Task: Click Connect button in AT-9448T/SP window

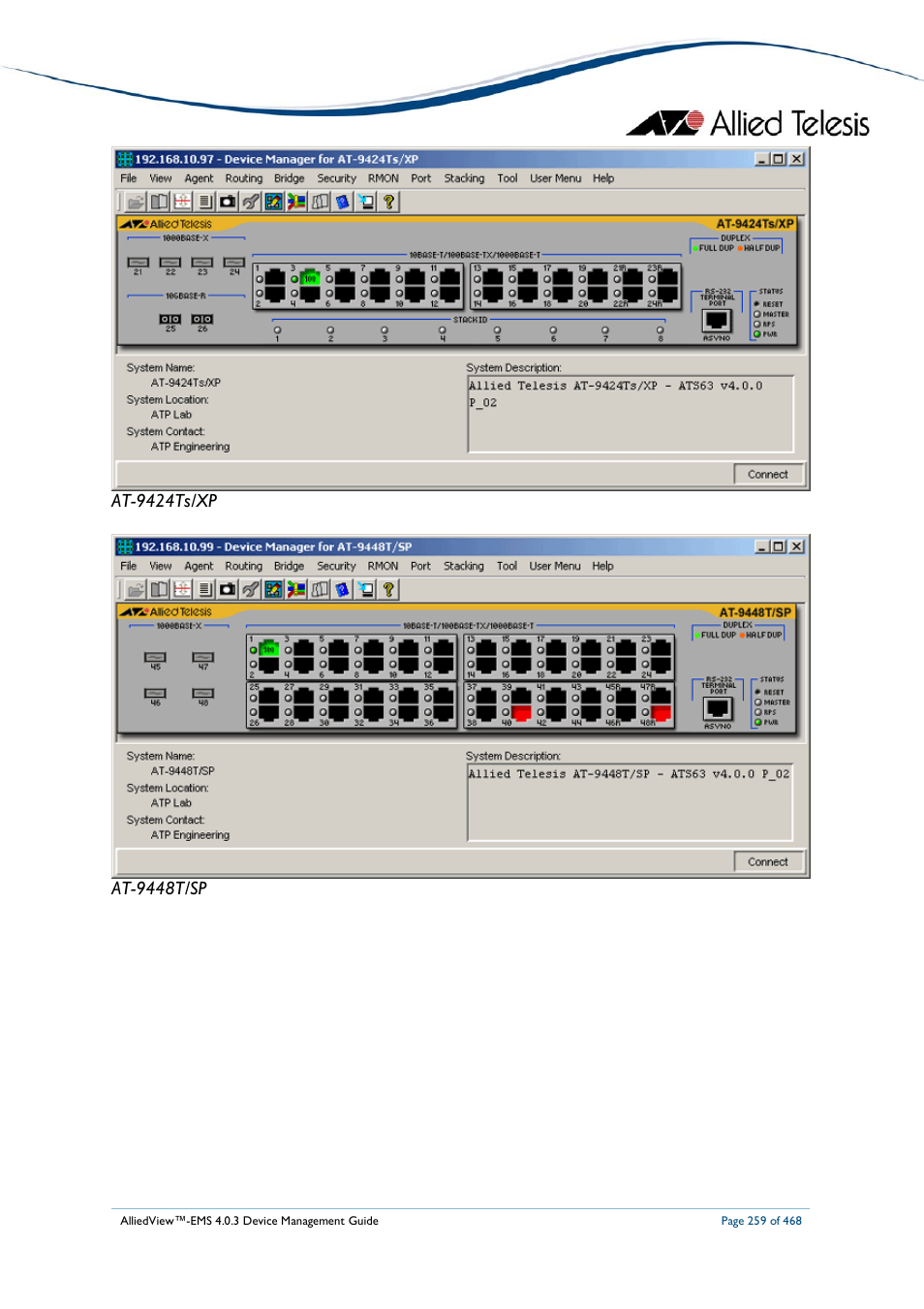Action: coord(768,862)
